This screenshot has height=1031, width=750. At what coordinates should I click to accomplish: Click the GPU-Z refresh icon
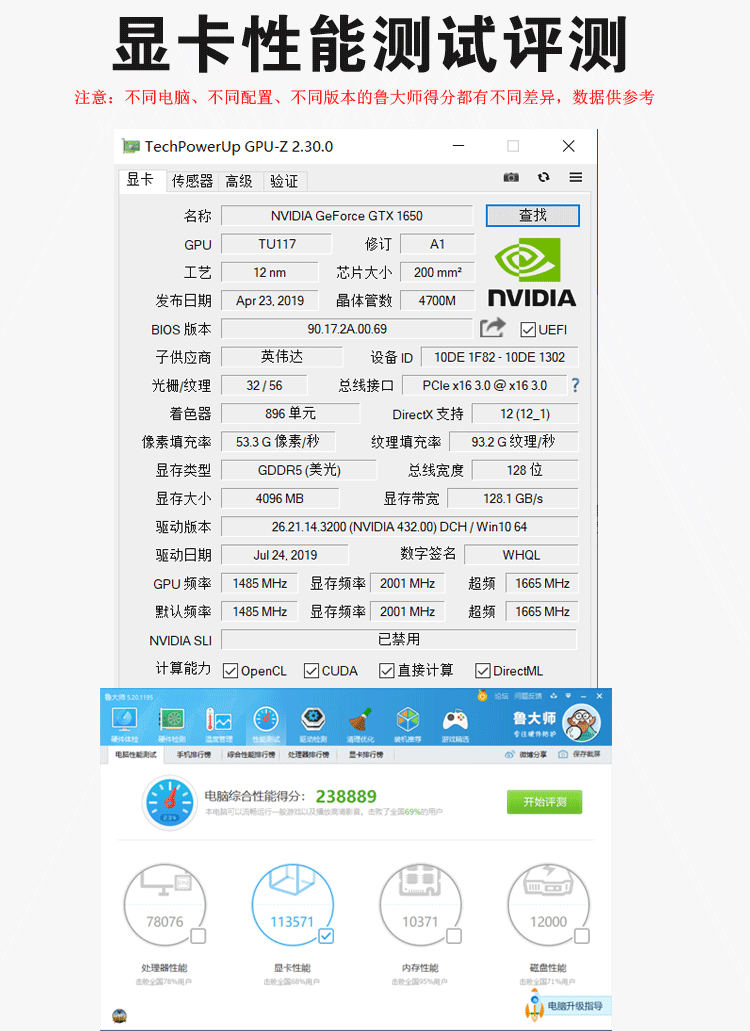click(543, 178)
